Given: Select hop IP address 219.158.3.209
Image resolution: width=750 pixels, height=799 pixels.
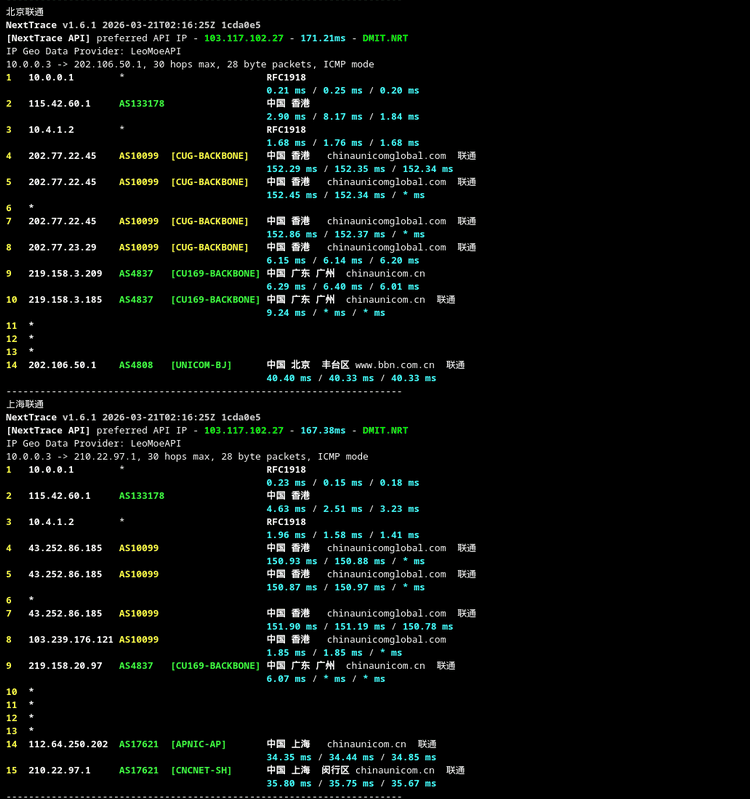Looking at the screenshot, I should coord(65,273).
